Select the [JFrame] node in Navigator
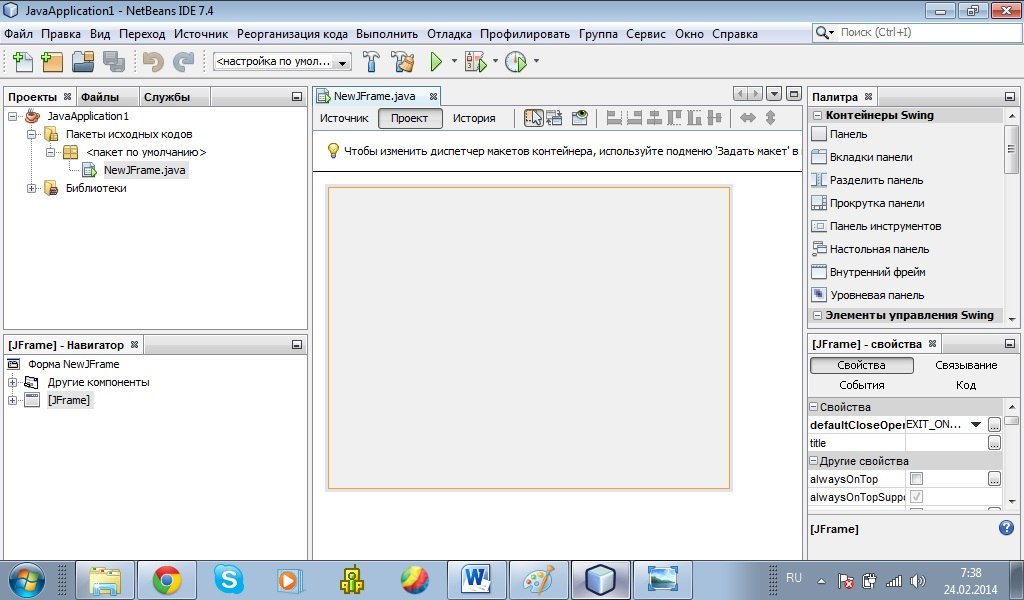 point(69,400)
